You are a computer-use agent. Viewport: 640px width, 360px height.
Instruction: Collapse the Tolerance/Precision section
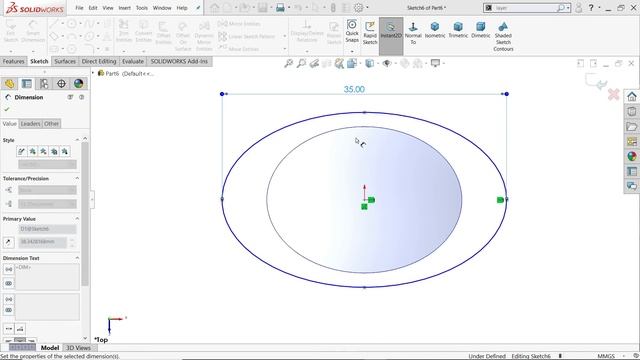77,178
